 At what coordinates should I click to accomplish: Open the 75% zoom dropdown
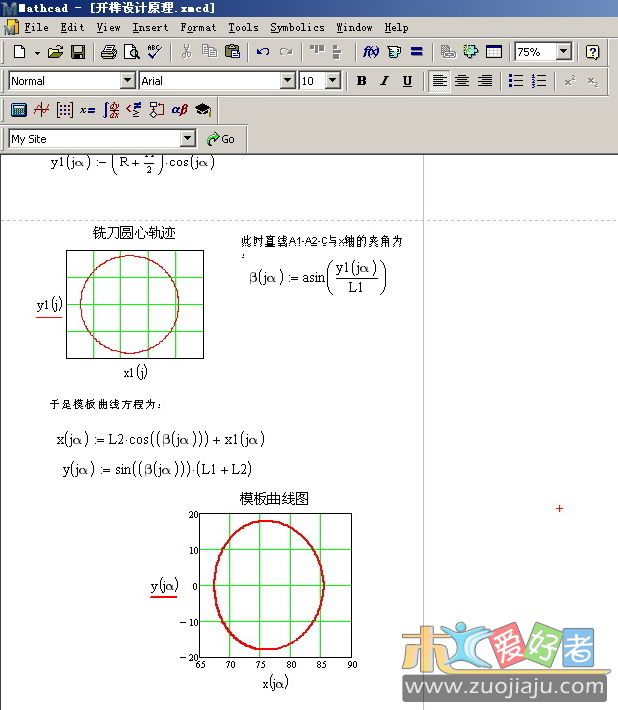coord(564,52)
